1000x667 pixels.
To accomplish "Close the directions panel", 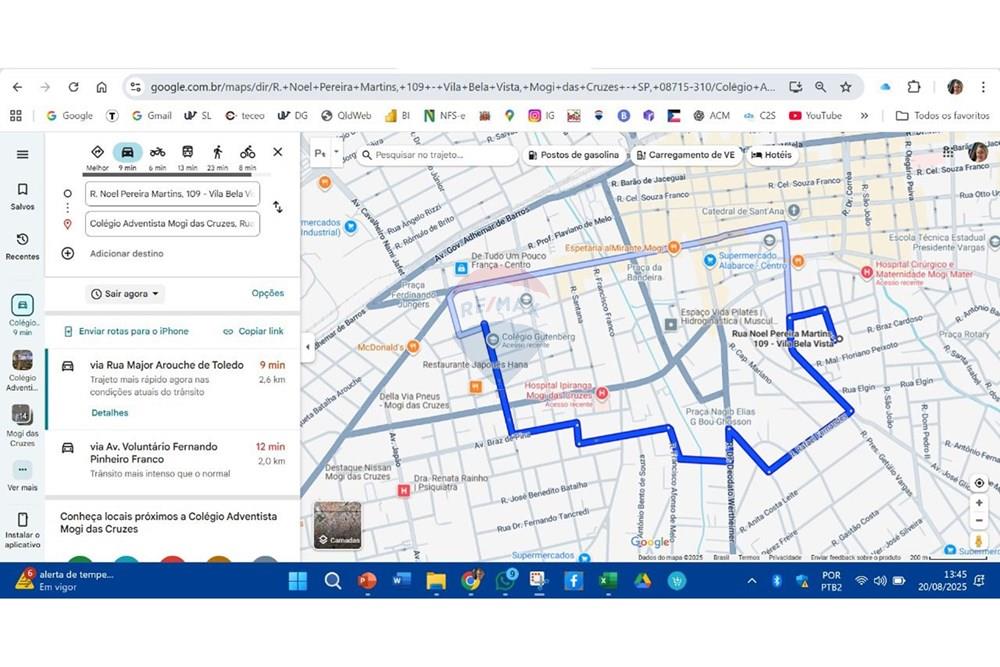I will click(278, 152).
